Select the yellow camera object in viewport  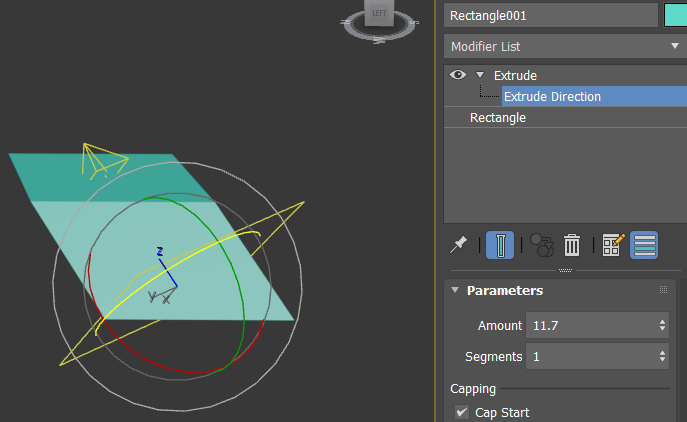point(104,160)
